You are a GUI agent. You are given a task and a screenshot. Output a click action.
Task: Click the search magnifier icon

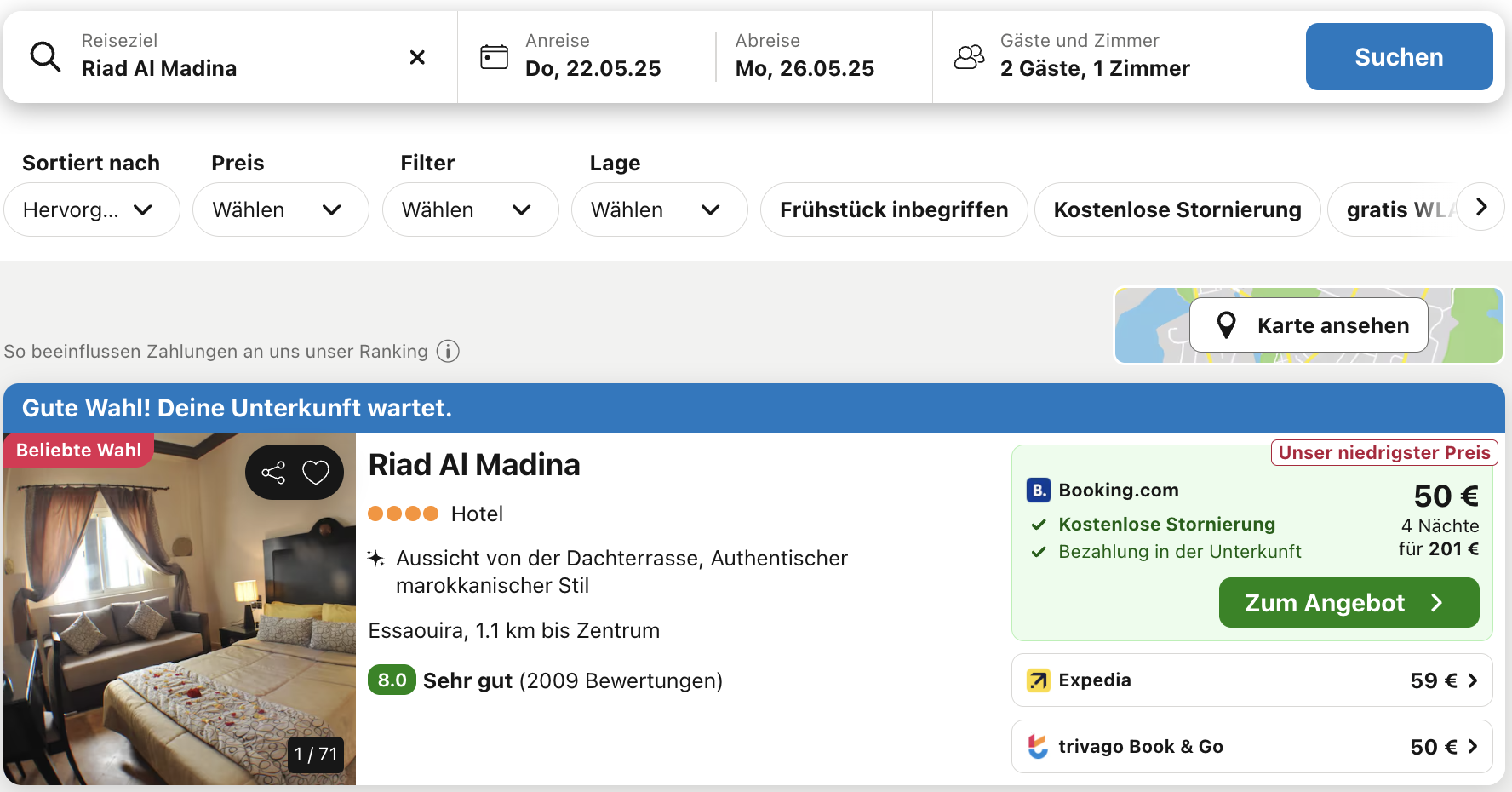pyautogui.click(x=45, y=57)
